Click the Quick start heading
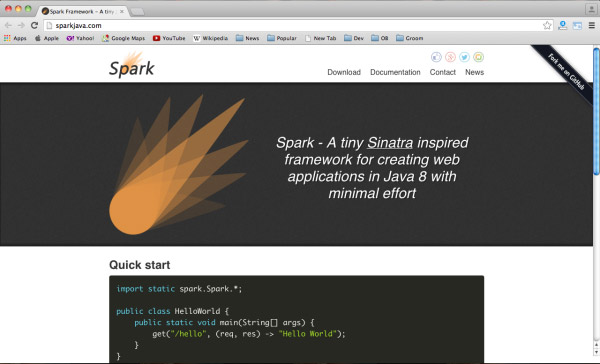600x364 pixels. click(x=140, y=265)
